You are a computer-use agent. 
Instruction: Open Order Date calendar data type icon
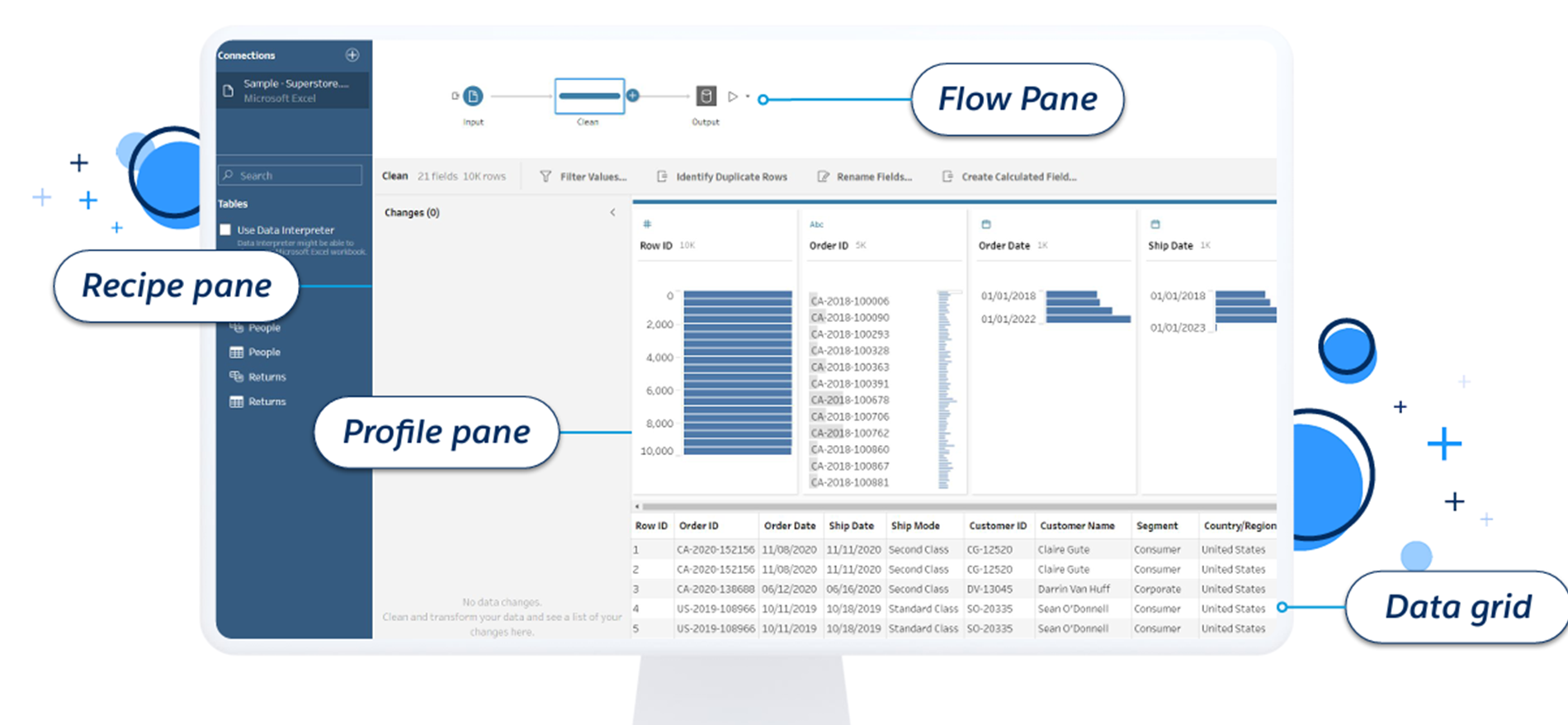point(985,224)
